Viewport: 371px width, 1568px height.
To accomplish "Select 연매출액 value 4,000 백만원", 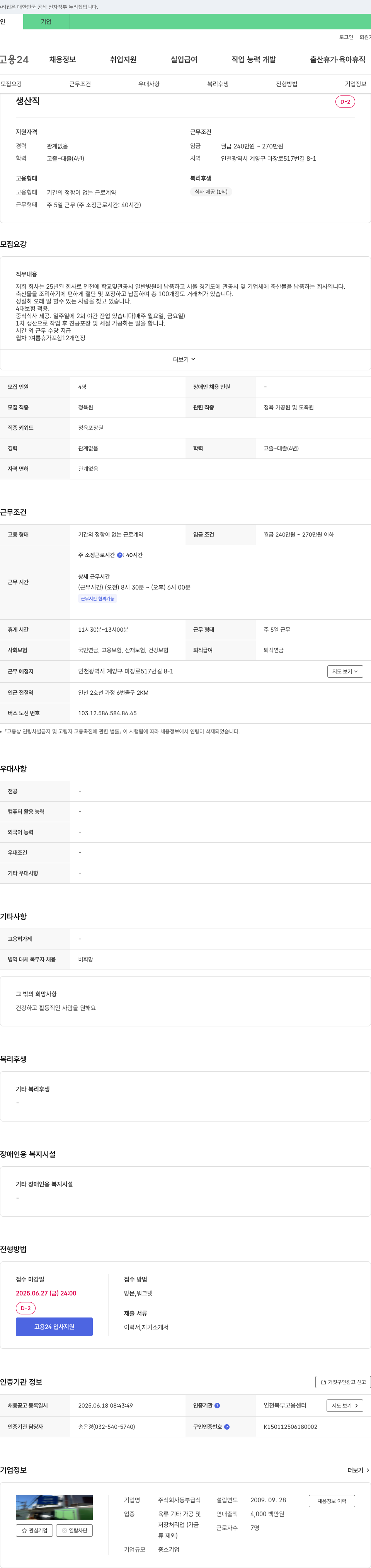I will coord(267,1514).
